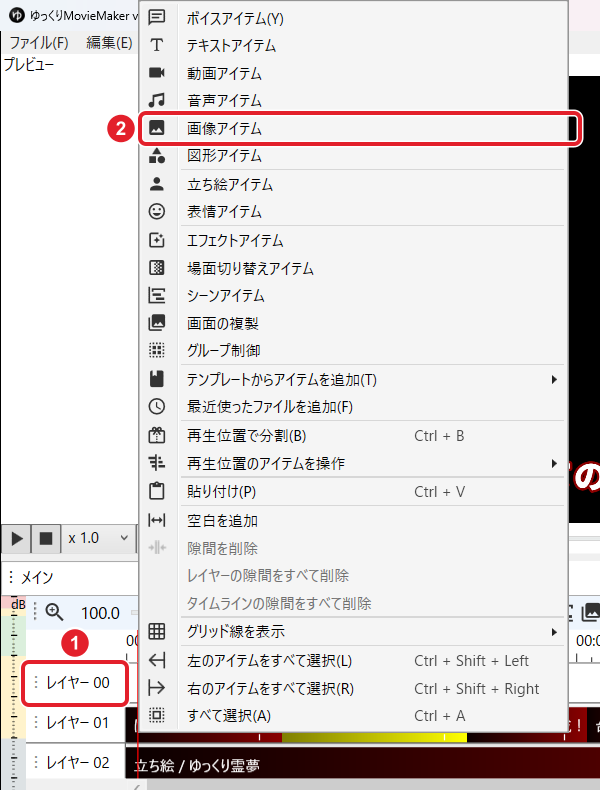Expand グリッド線を表示 submenu arrow

click(x=554, y=631)
